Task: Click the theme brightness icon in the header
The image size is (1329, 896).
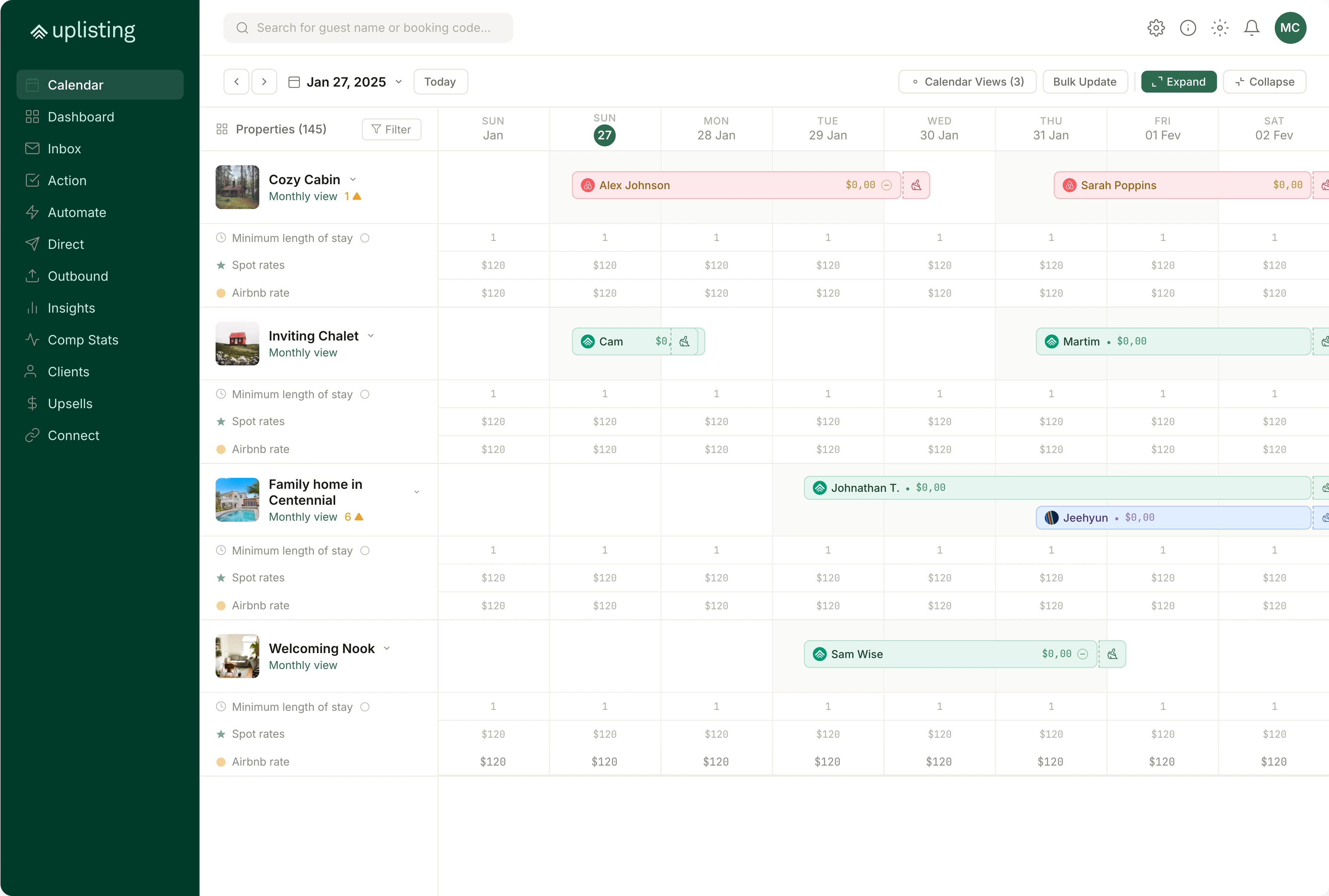Action: point(1219,28)
